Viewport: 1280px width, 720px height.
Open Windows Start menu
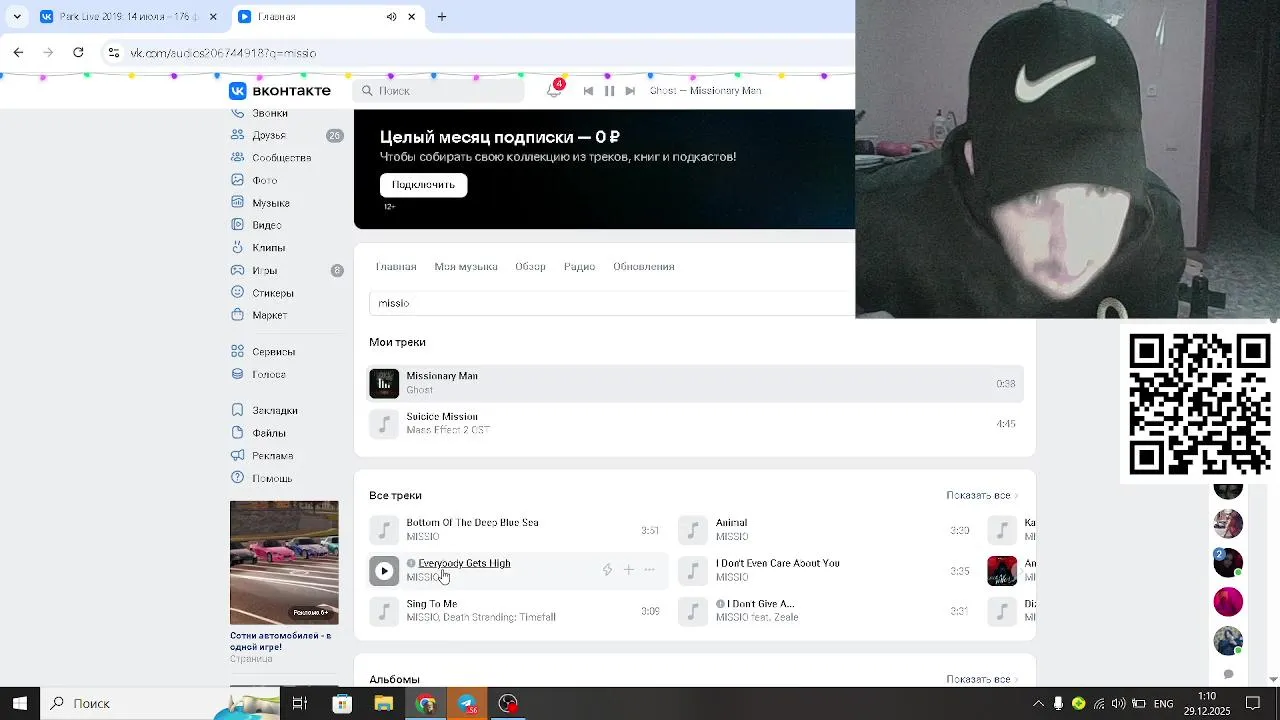point(20,704)
